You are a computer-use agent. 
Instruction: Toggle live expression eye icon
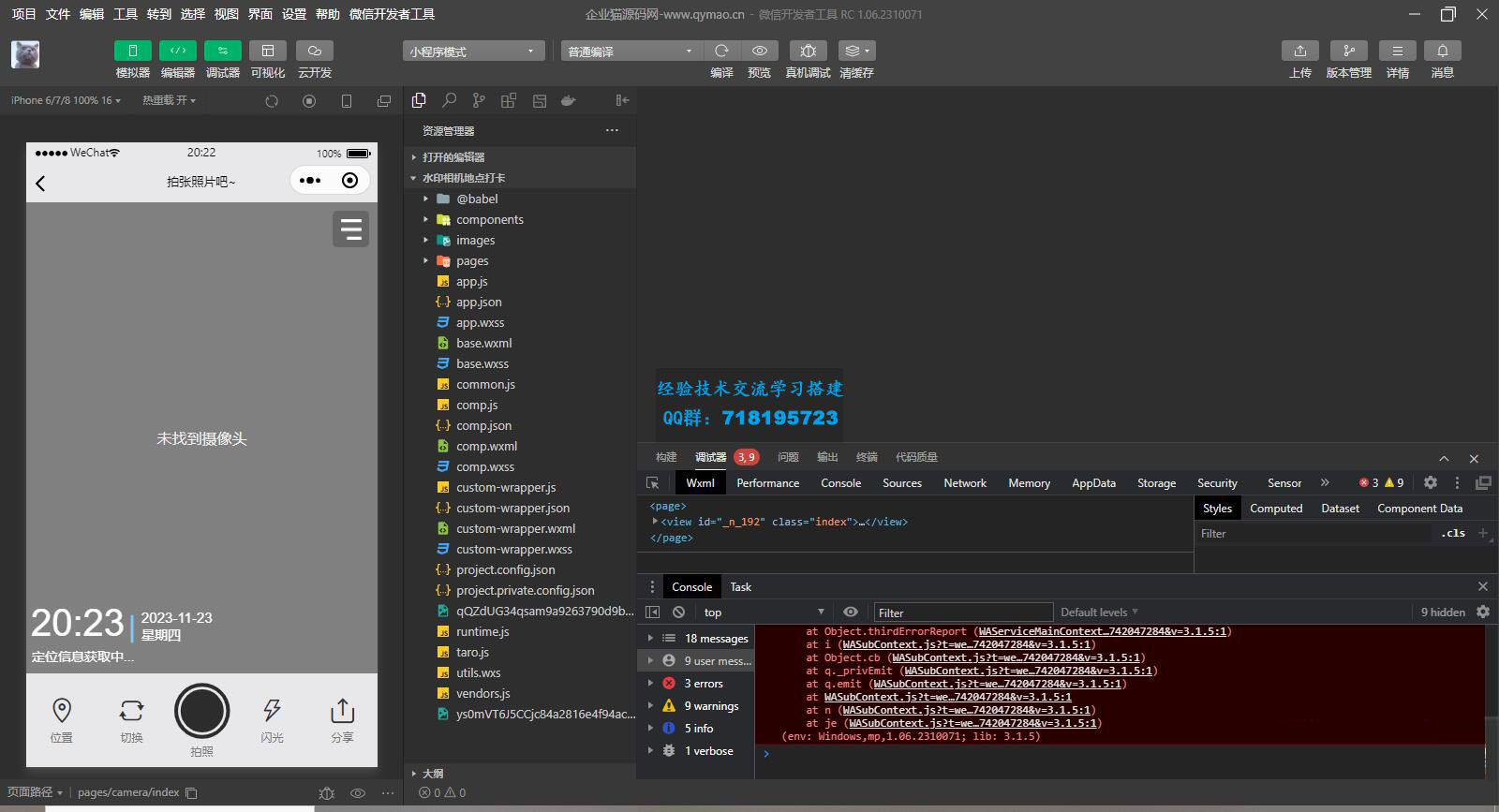(x=851, y=612)
